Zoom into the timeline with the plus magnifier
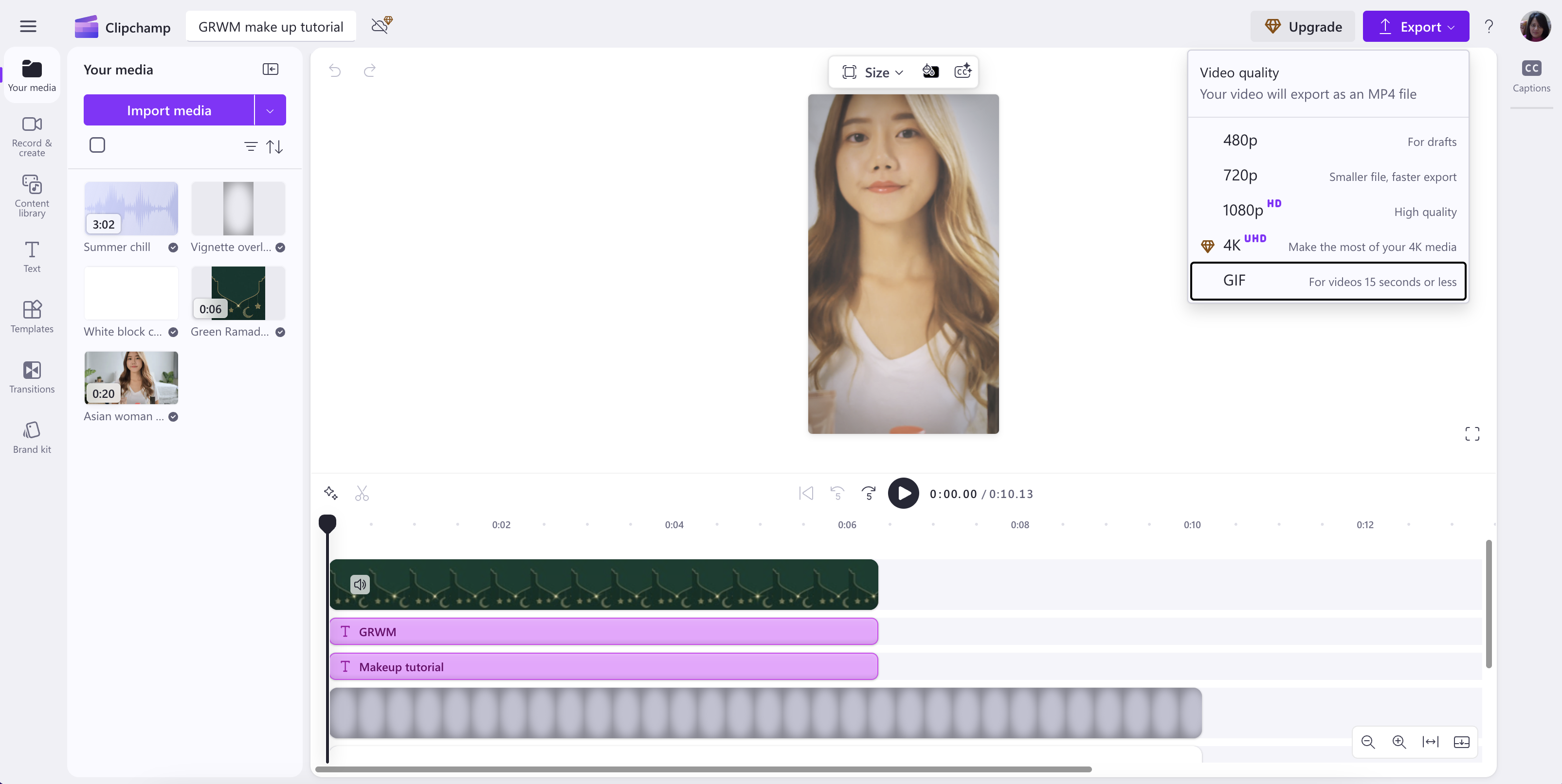This screenshot has width=1562, height=784. click(x=1399, y=742)
